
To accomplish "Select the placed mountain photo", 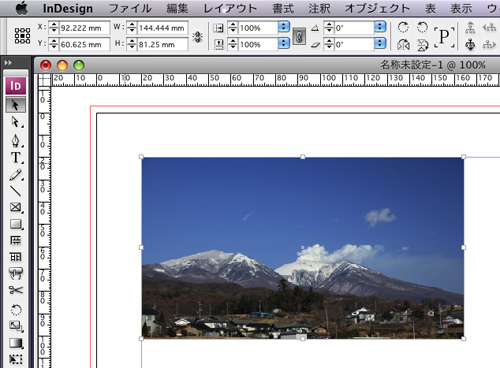I will coord(303,248).
